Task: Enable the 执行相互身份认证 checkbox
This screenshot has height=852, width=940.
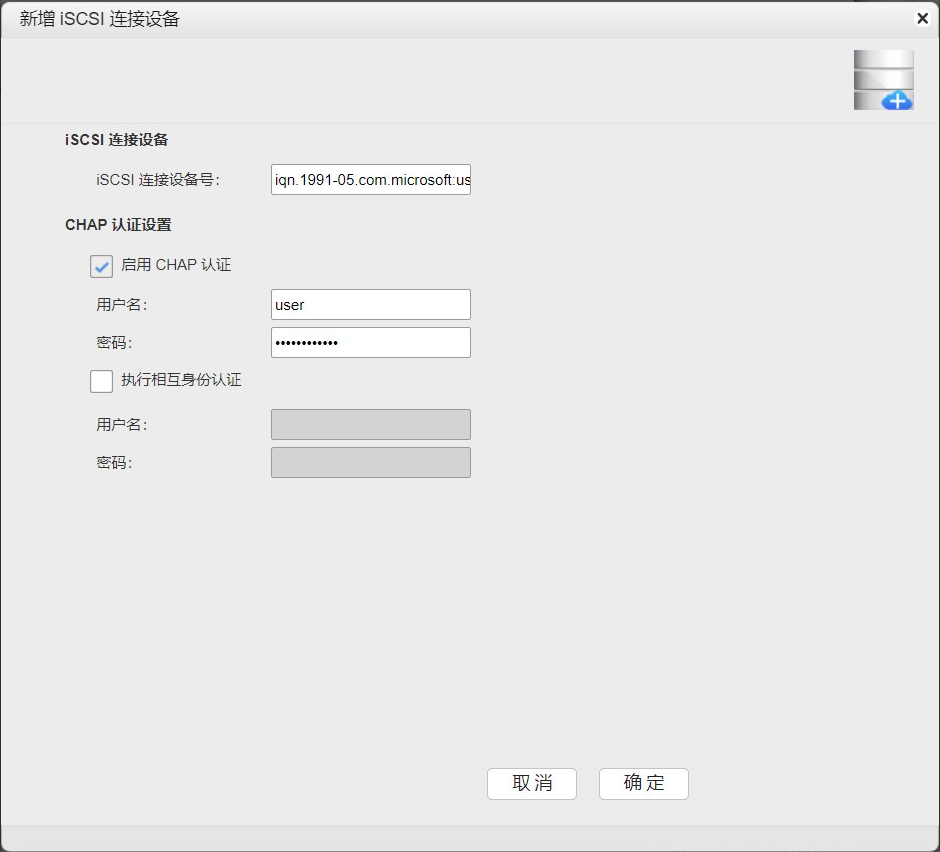Action: tap(101, 381)
